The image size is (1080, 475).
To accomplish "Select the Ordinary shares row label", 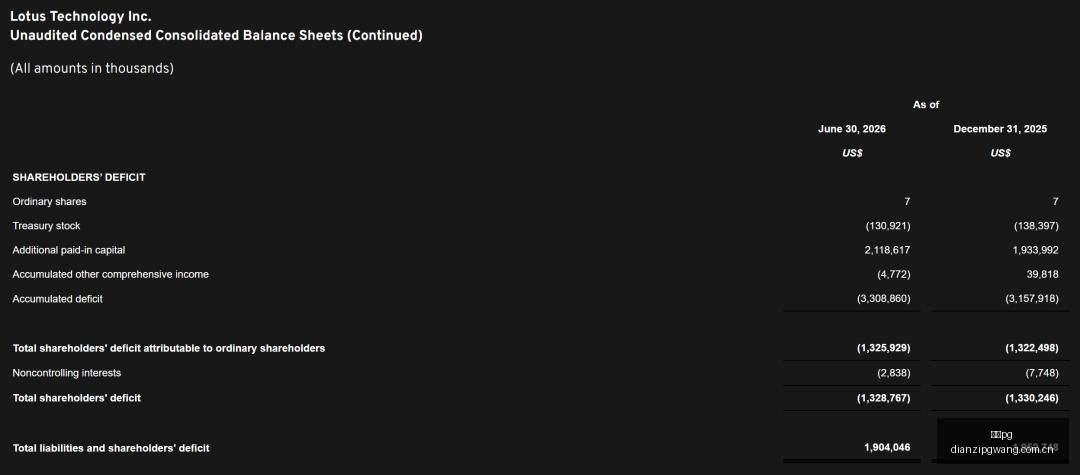I will (50, 202).
